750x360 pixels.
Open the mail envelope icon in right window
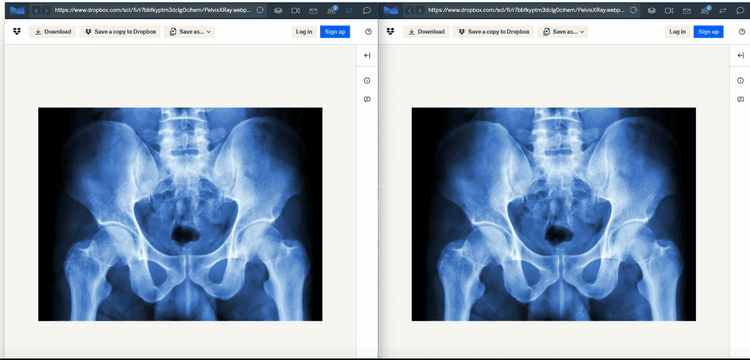(687, 11)
